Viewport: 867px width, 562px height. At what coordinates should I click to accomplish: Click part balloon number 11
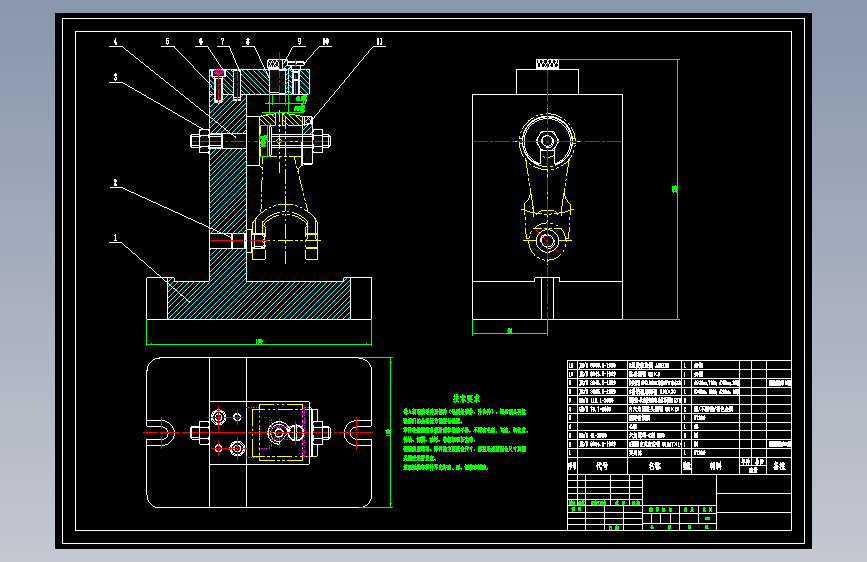click(380, 42)
